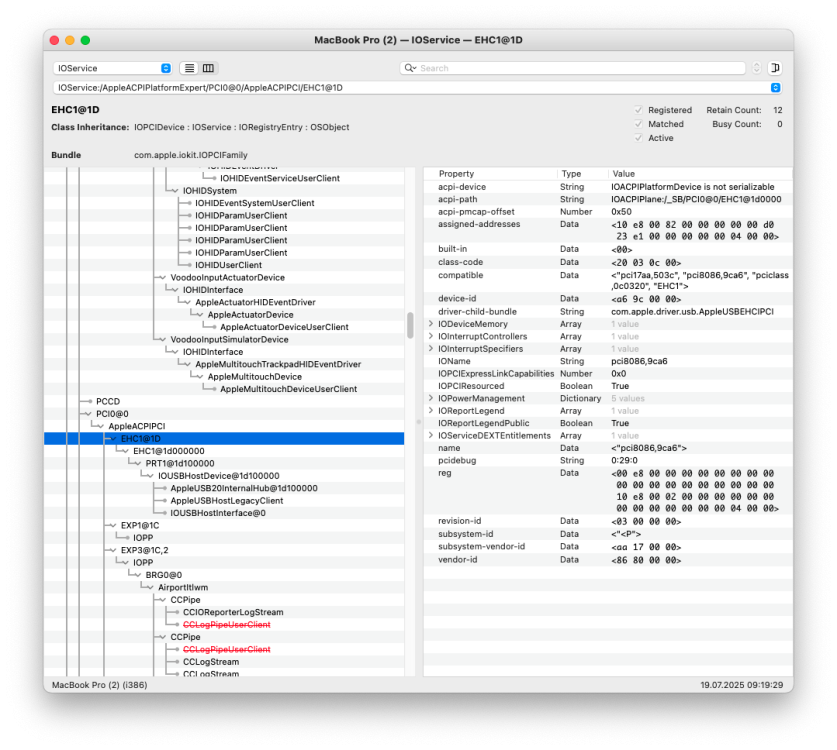
Task: Switch to list view in toolbar
Action: click(189, 68)
